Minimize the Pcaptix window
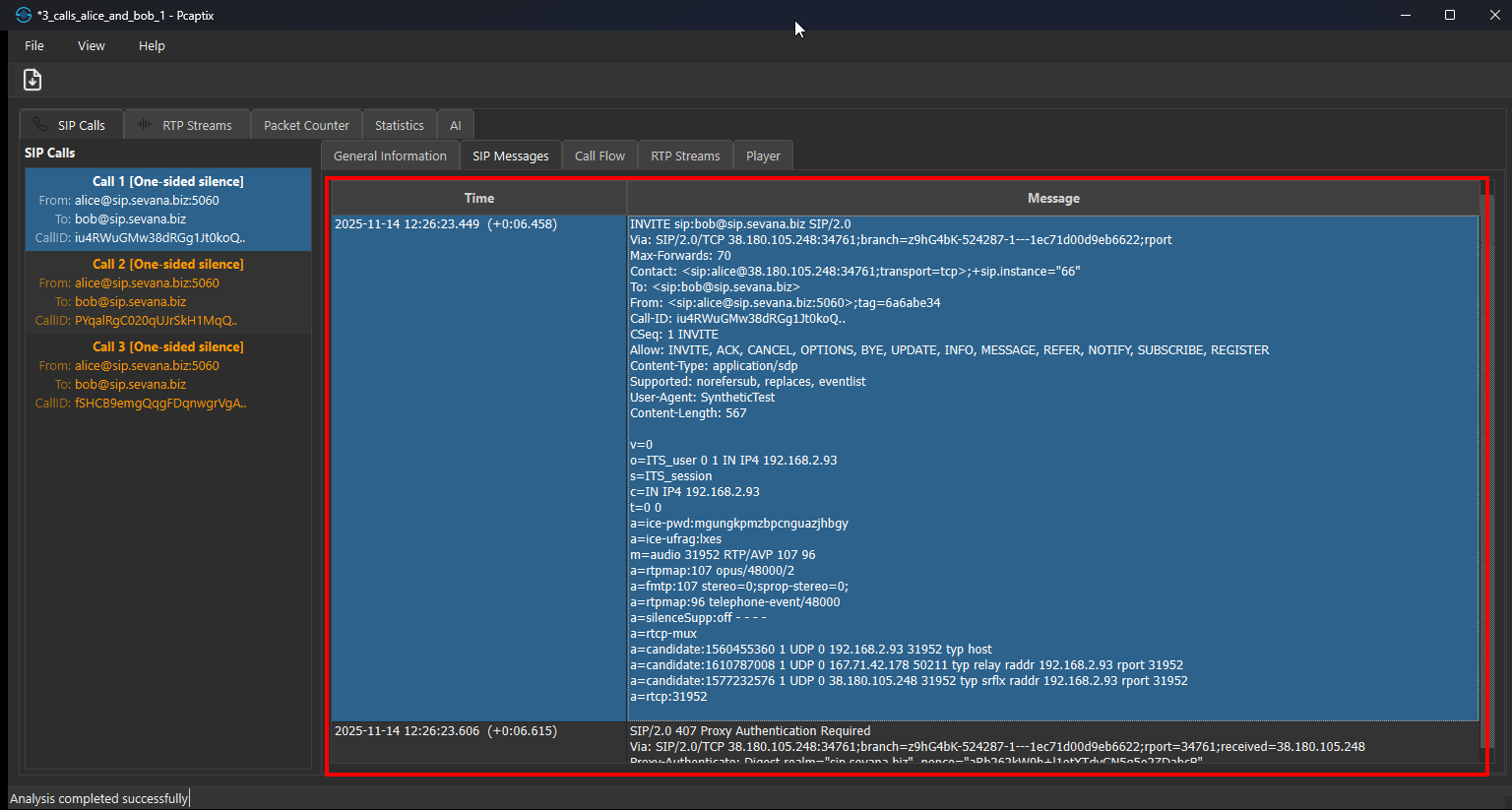Image resolution: width=1512 pixels, height=810 pixels. point(1405,15)
